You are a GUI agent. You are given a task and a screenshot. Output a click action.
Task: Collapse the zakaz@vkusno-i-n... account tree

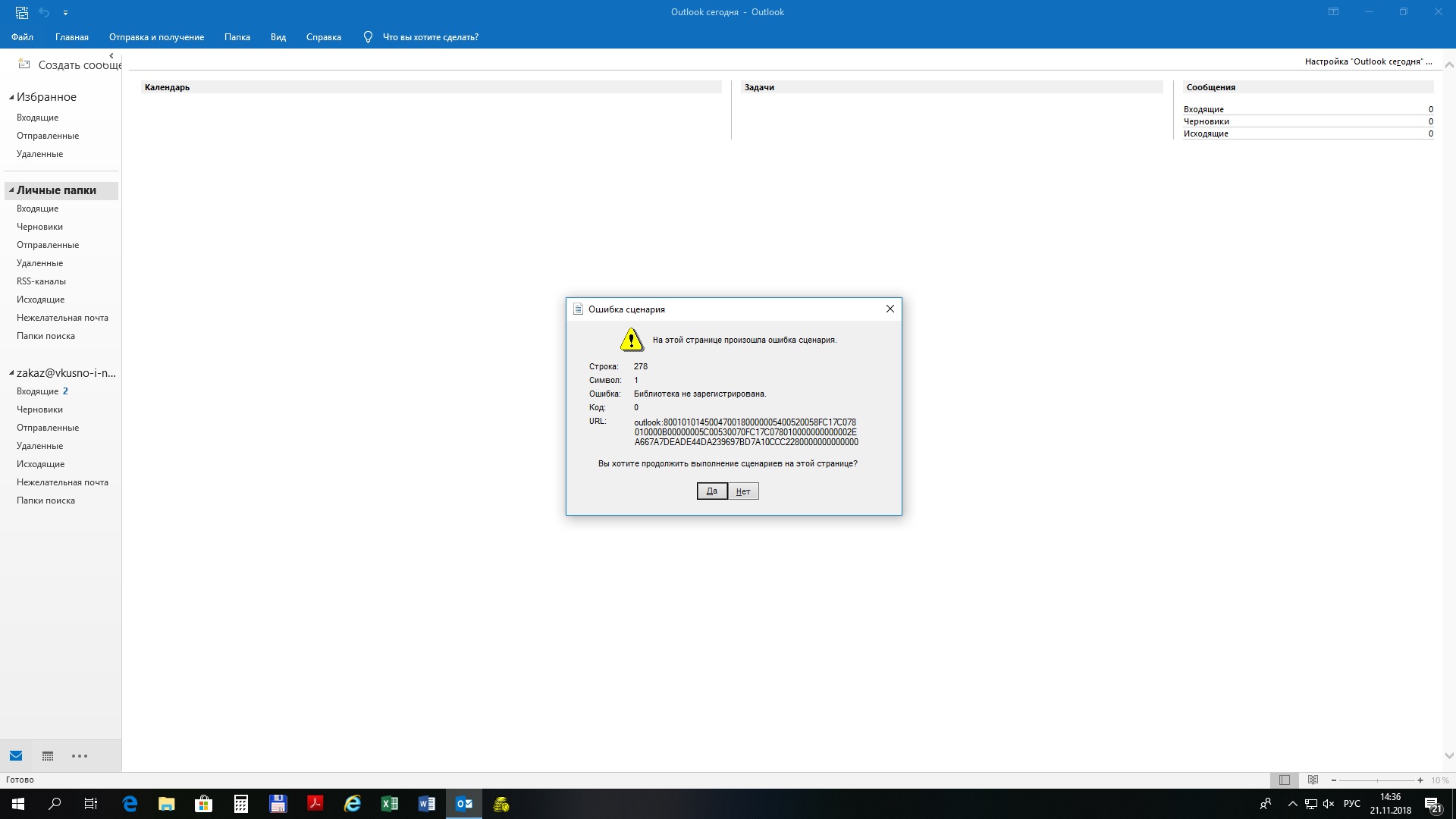11,373
